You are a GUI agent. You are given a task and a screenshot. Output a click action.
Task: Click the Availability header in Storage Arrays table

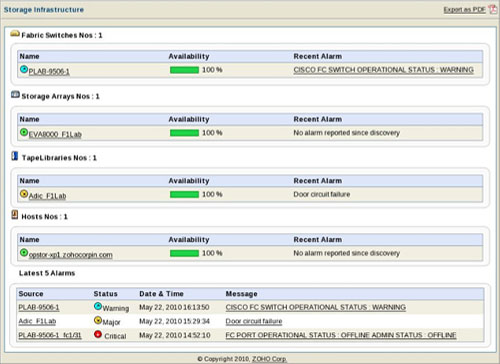pos(189,119)
